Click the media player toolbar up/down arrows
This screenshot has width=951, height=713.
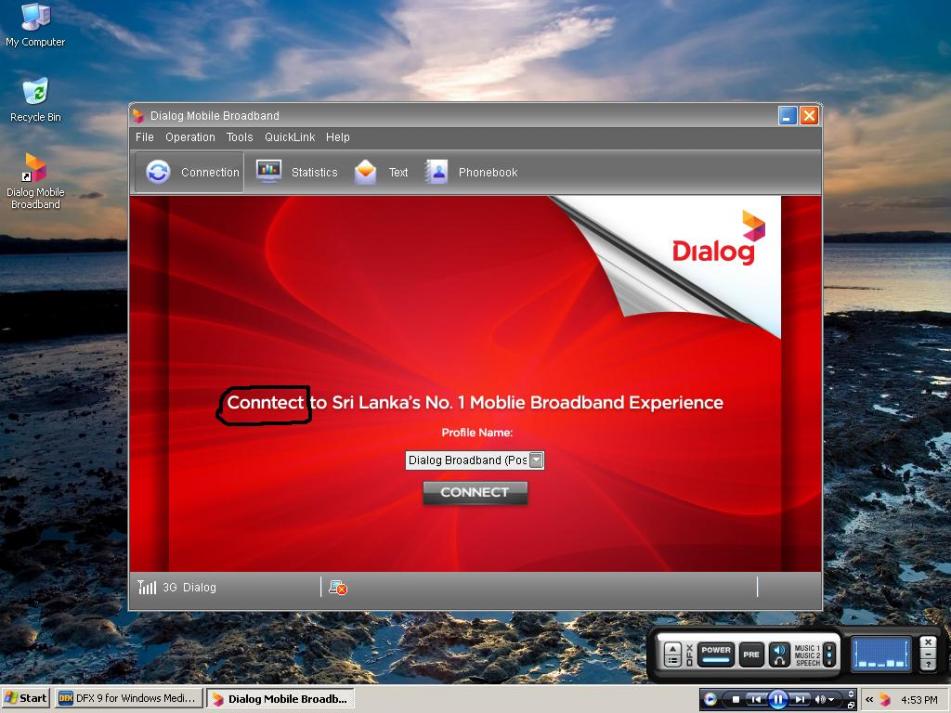(851, 694)
